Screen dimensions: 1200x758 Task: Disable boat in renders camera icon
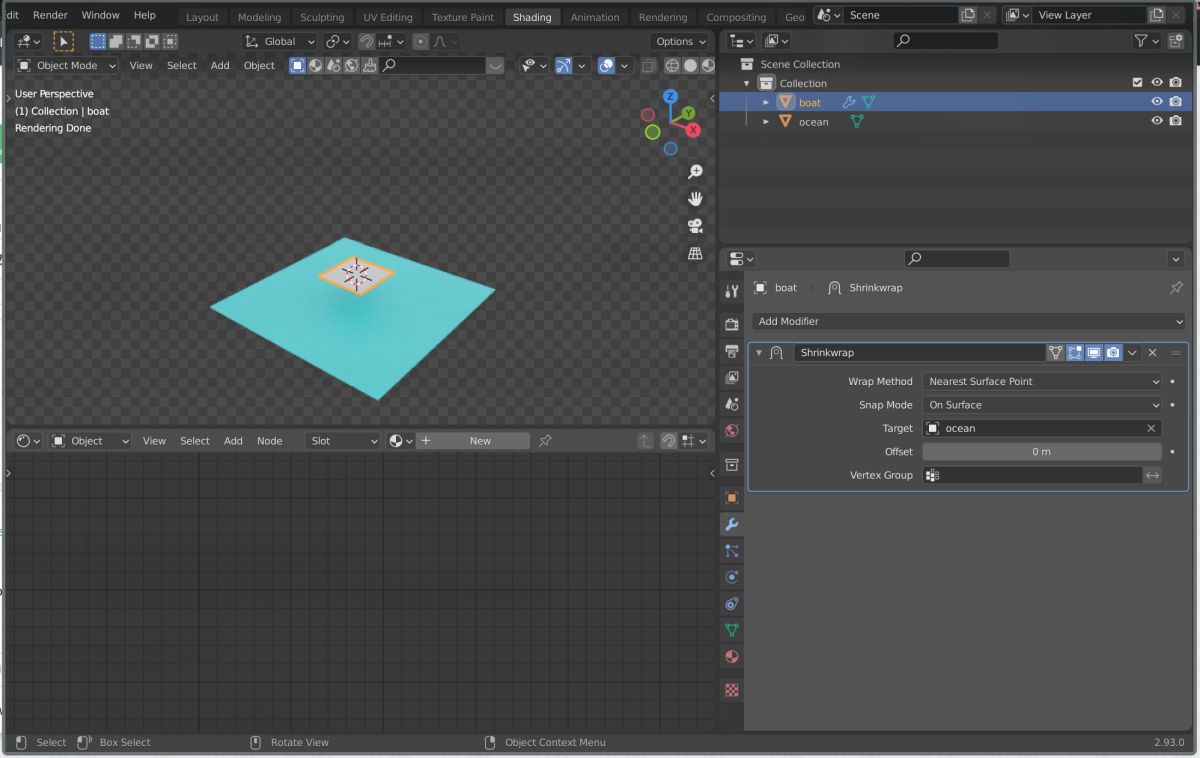point(1176,102)
